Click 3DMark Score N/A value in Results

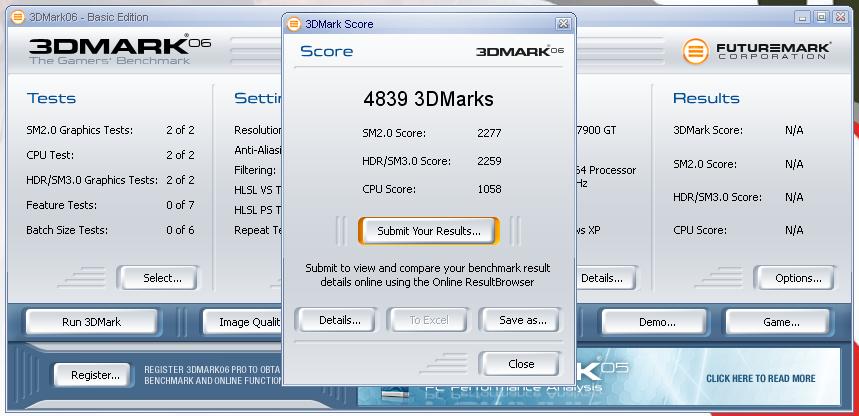[x=794, y=130]
